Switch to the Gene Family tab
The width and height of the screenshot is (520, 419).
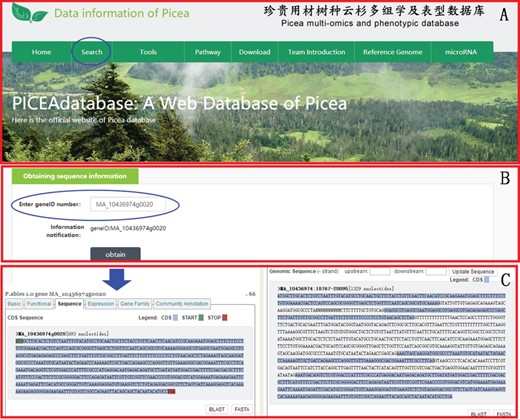pyautogui.click(x=135, y=304)
